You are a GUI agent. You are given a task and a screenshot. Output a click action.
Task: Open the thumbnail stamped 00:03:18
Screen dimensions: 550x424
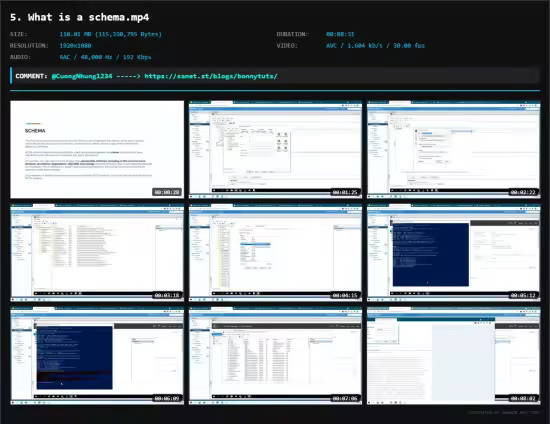coord(97,253)
